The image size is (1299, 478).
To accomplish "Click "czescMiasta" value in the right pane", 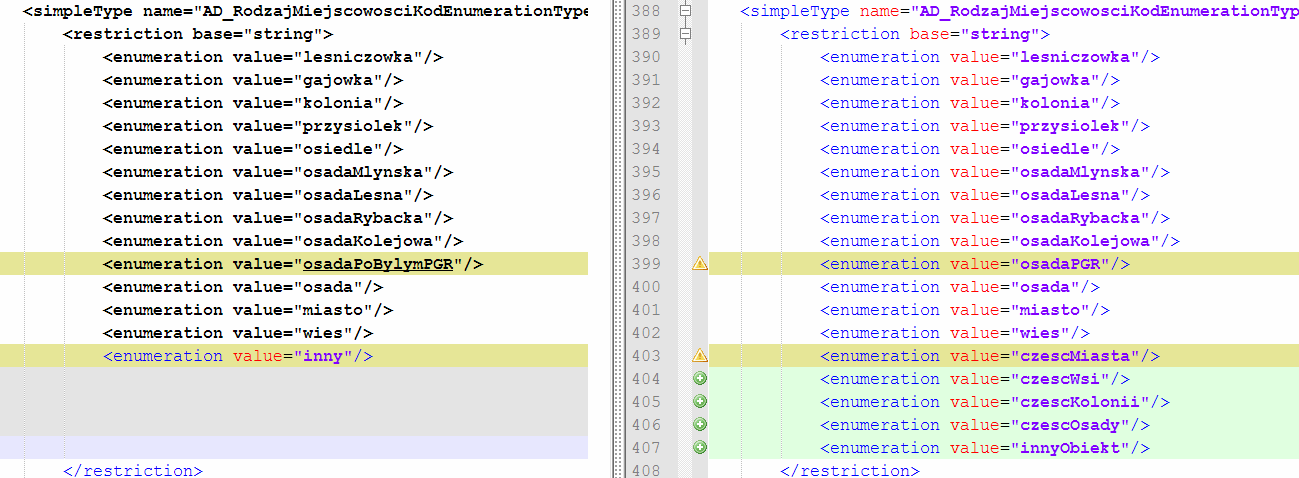I will click(x=1074, y=356).
